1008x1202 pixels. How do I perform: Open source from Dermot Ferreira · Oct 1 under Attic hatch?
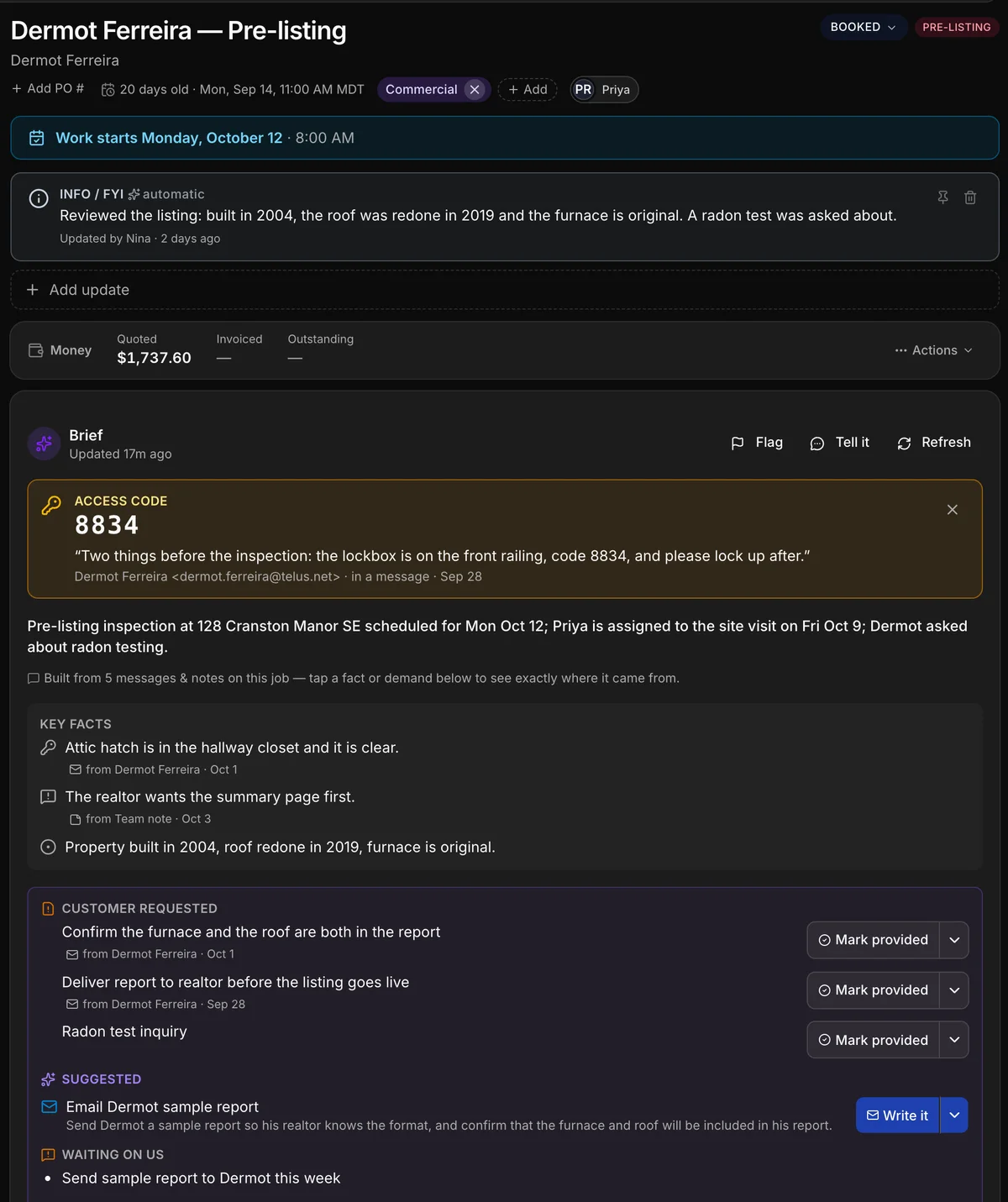point(154,769)
